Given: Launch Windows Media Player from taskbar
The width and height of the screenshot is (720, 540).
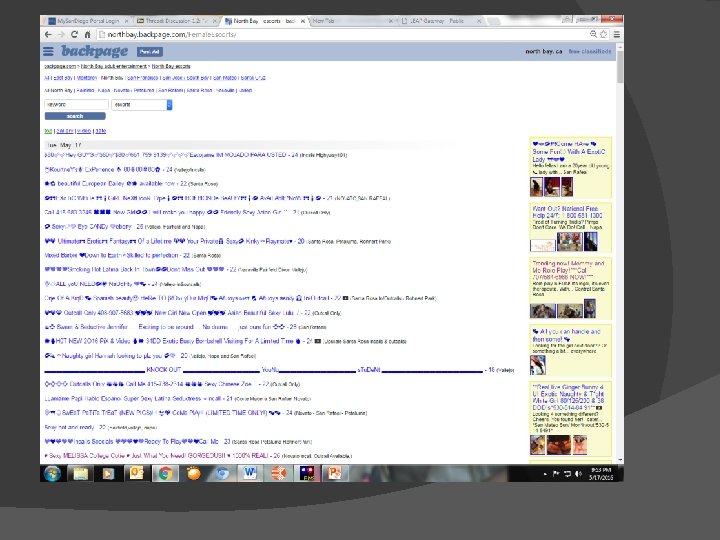Looking at the screenshot, I should 108,473.
